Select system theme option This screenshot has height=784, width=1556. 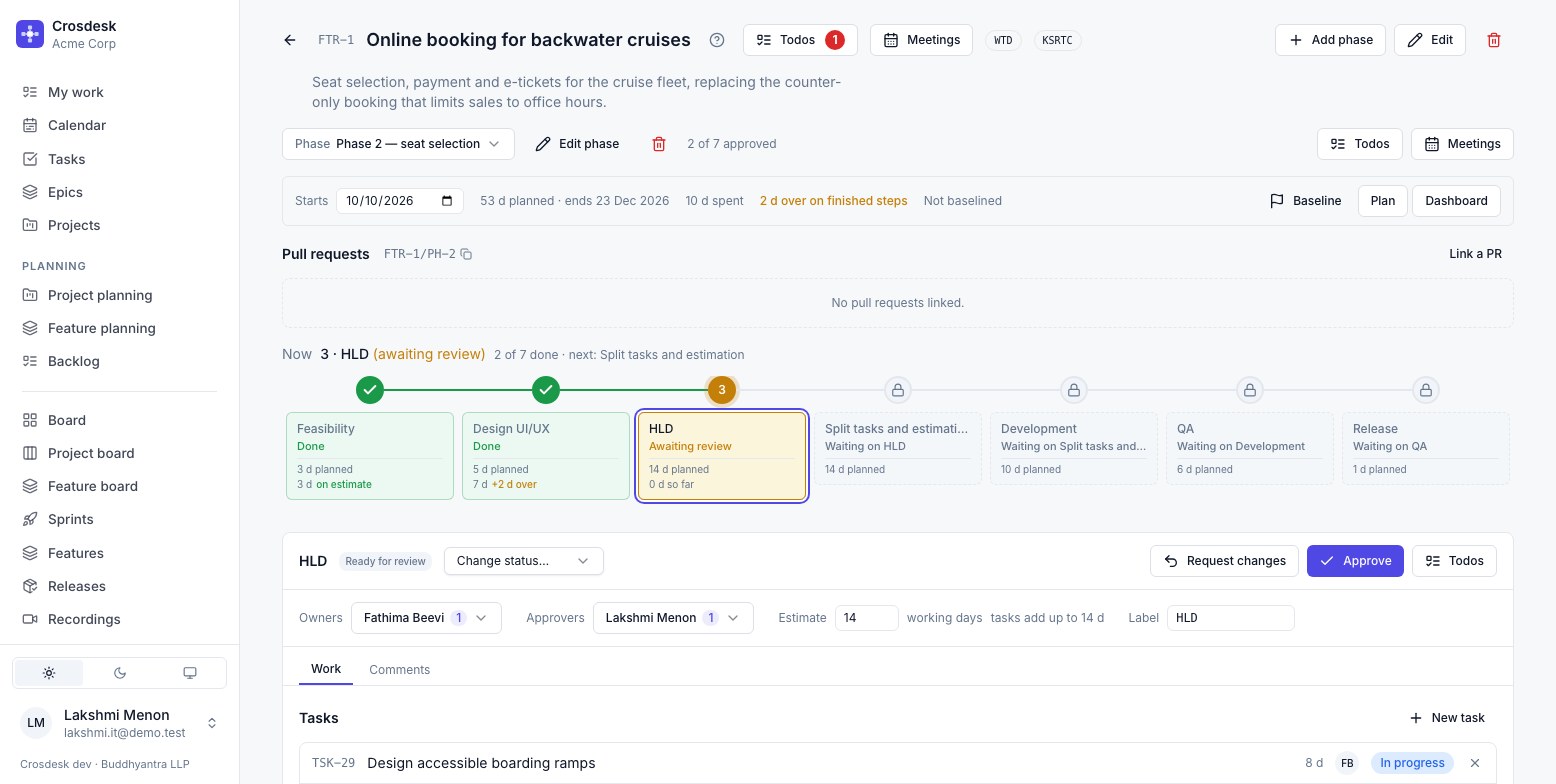point(190,673)
